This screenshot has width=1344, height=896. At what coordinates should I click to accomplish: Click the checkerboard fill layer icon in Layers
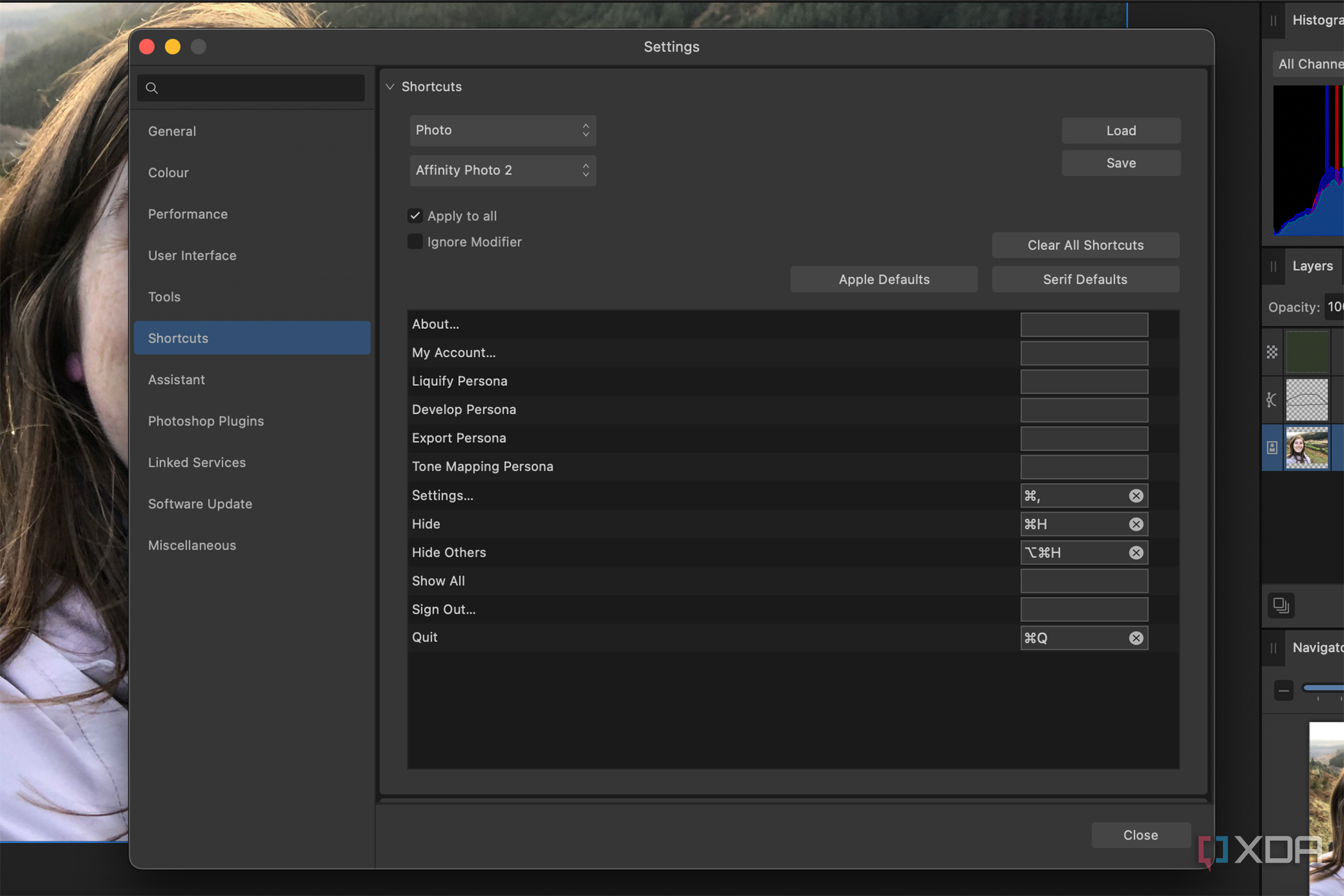(1272, 352)
